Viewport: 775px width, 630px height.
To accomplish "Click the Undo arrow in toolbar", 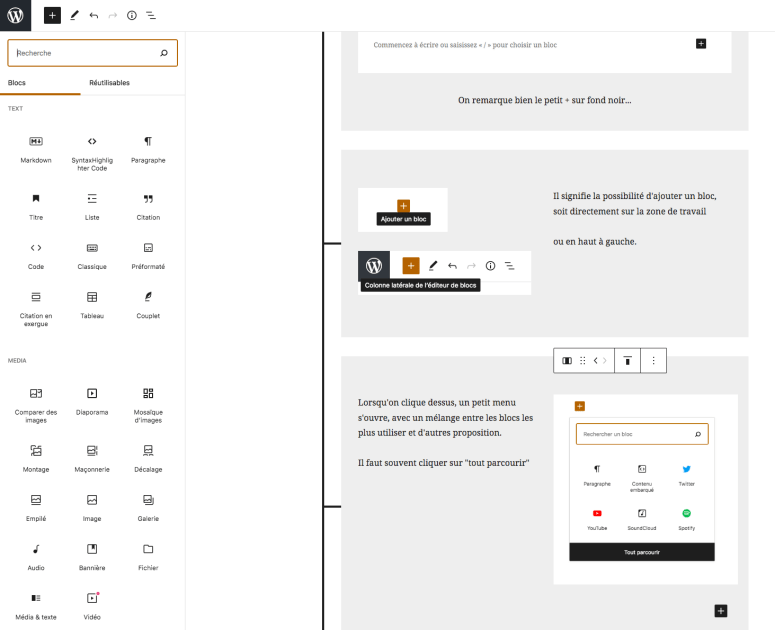I will [x=94, y=16].
